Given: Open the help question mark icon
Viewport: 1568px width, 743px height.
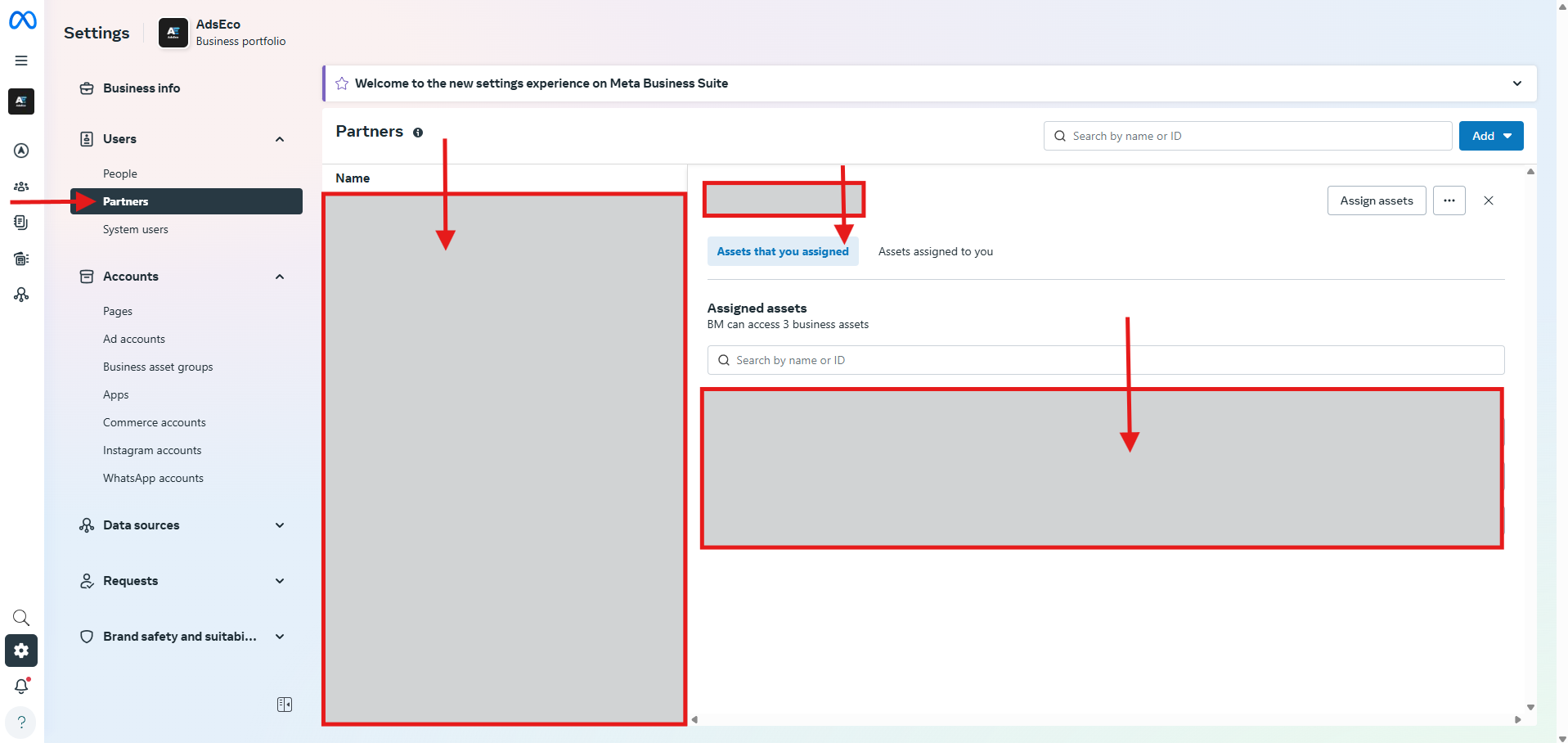Looking at the screenshot, I should (21, 723).
